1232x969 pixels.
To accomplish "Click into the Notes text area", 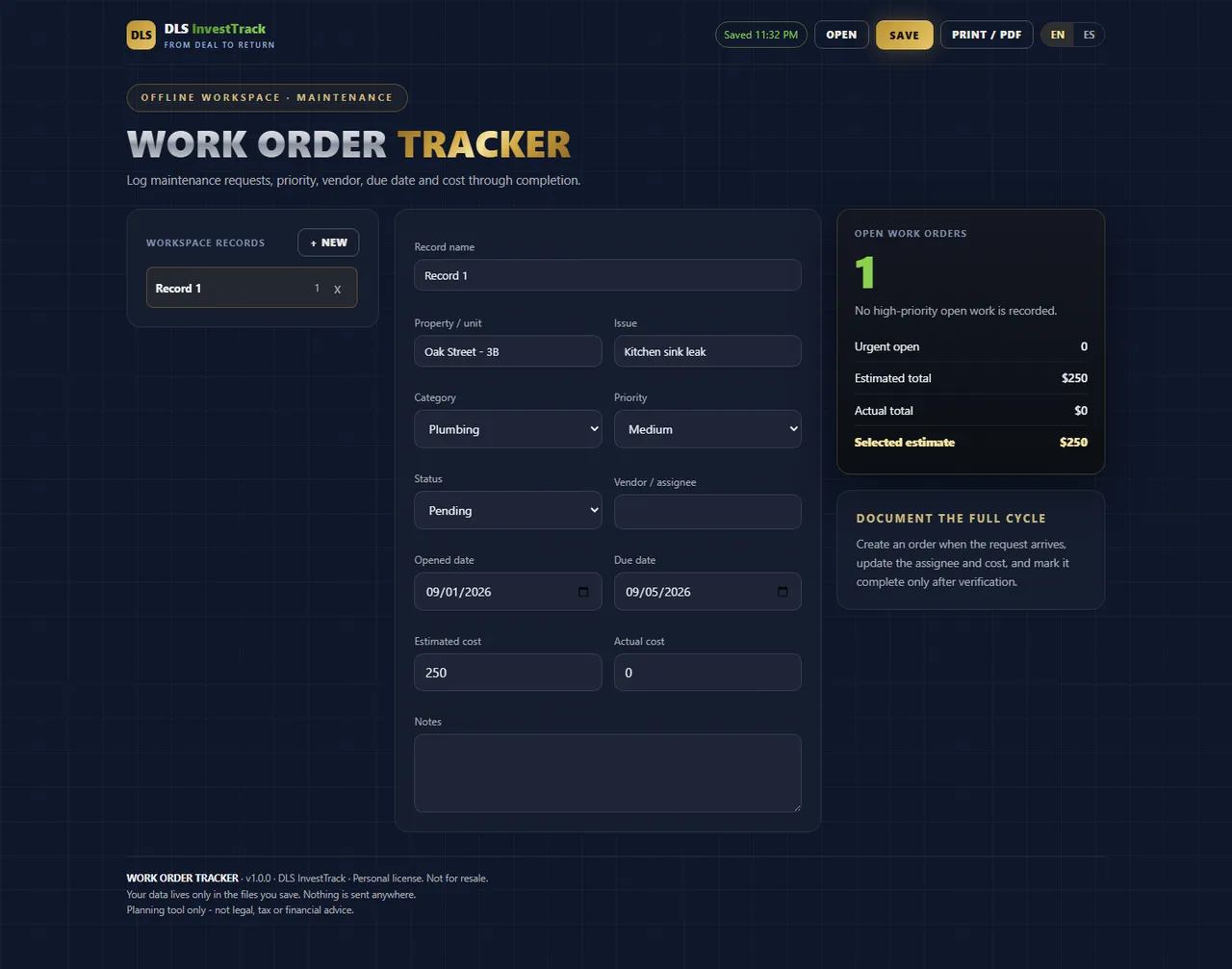I will (x=607, y=774).
